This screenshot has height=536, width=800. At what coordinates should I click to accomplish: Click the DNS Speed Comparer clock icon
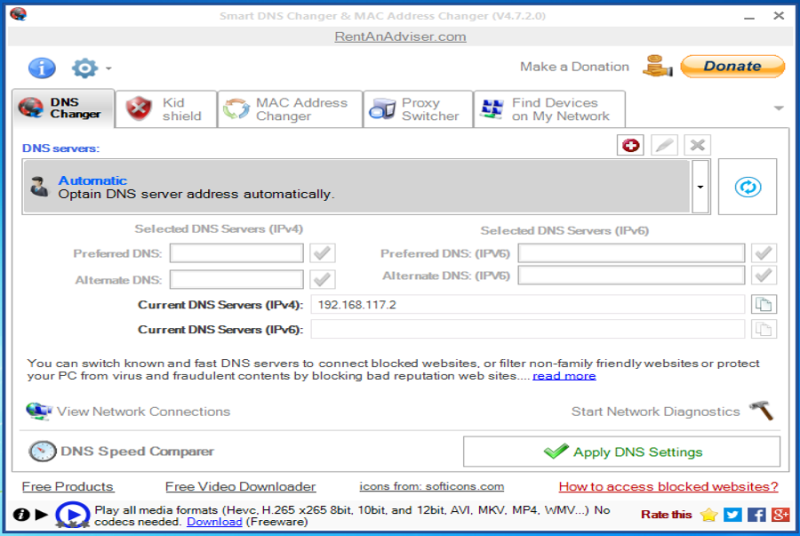coord(42,451)
